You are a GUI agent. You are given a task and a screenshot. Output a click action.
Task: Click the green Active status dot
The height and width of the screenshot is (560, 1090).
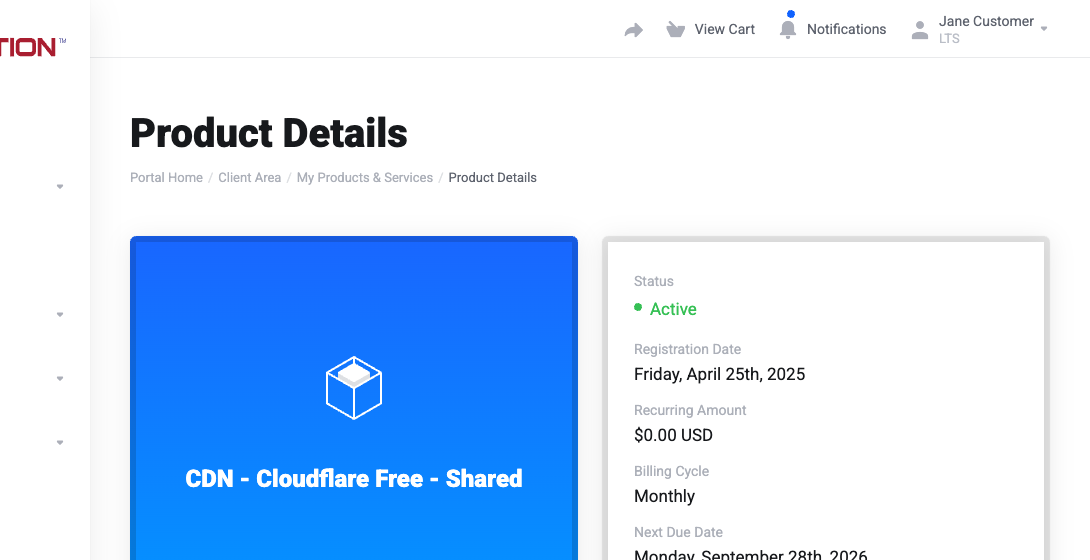(x=638, y=307)
